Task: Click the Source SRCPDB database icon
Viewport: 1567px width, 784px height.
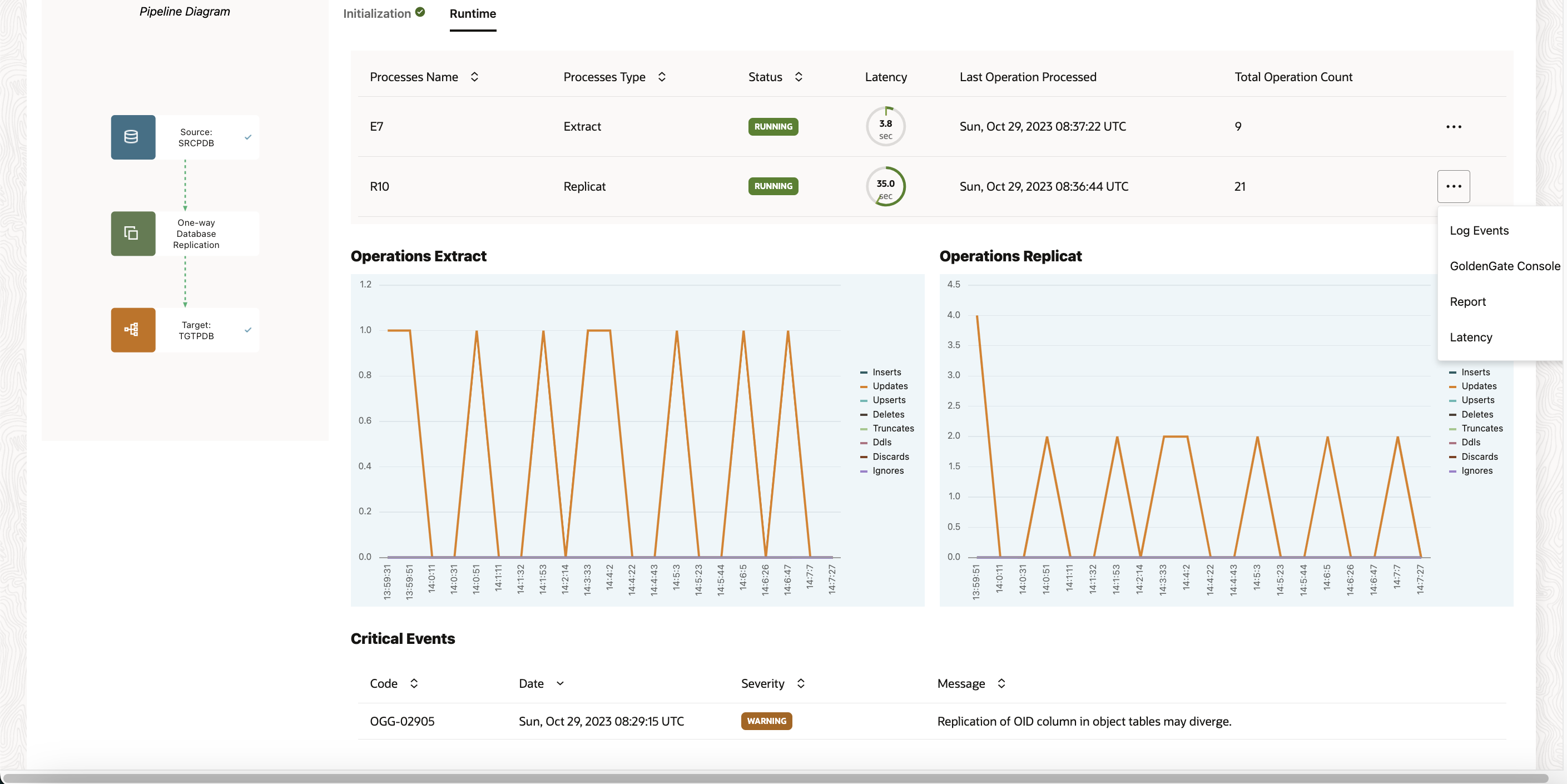Action: click(132, 137)
